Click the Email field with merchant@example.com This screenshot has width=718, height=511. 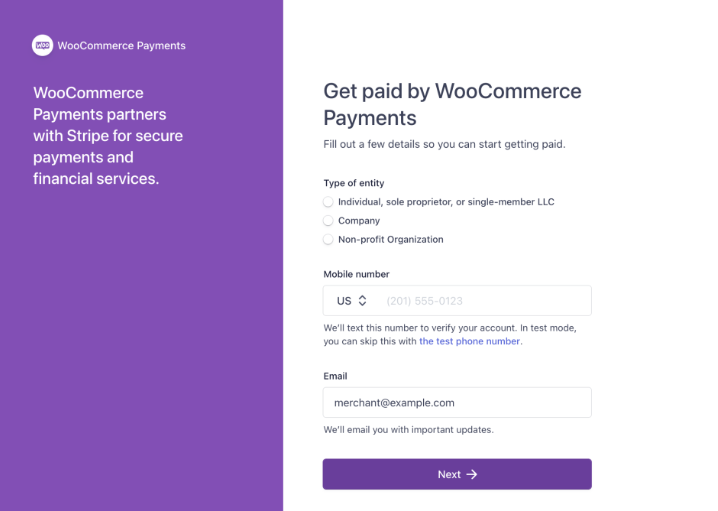point(457,402)
